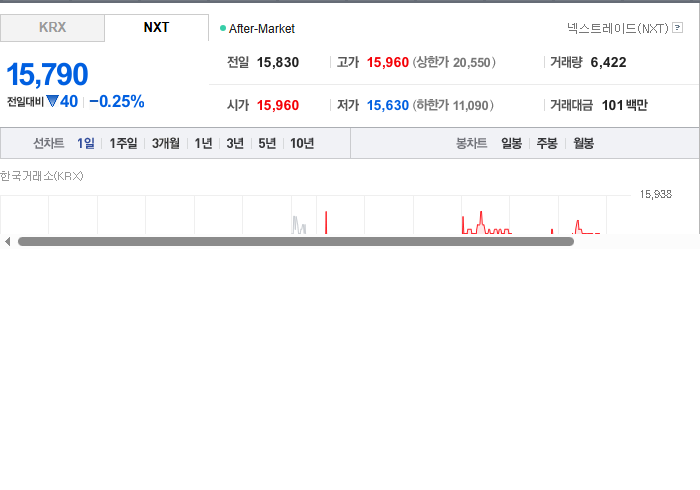
Task: Click the green After-Market status dot
Action: click(223, 28)
